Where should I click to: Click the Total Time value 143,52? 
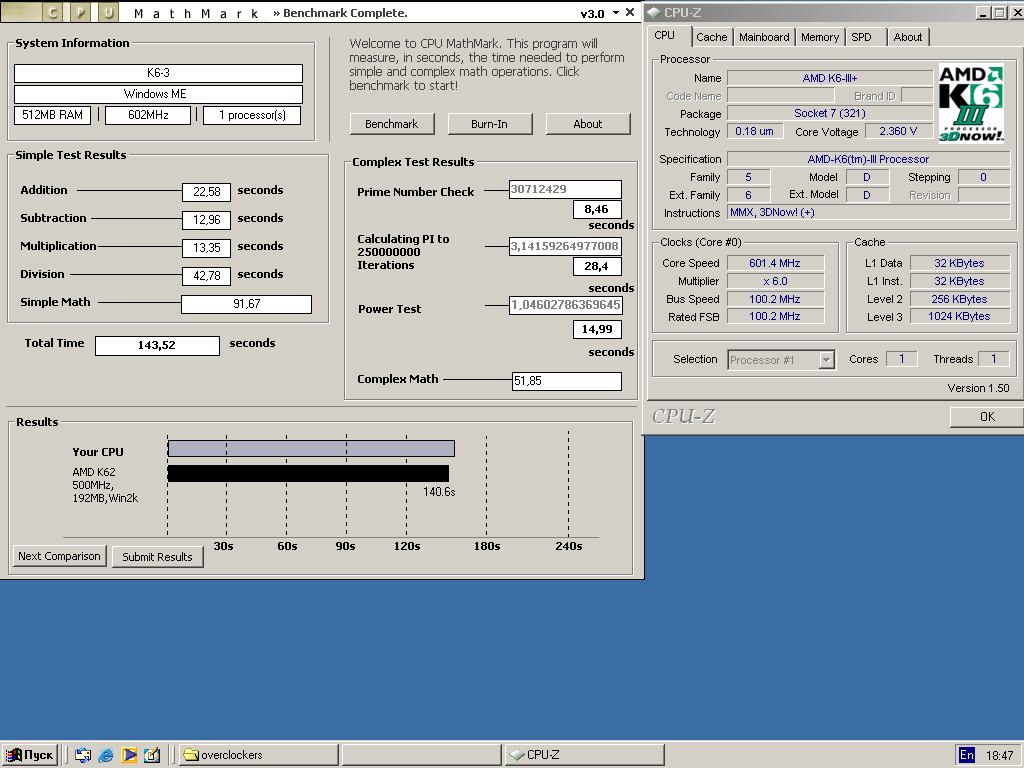157,345
